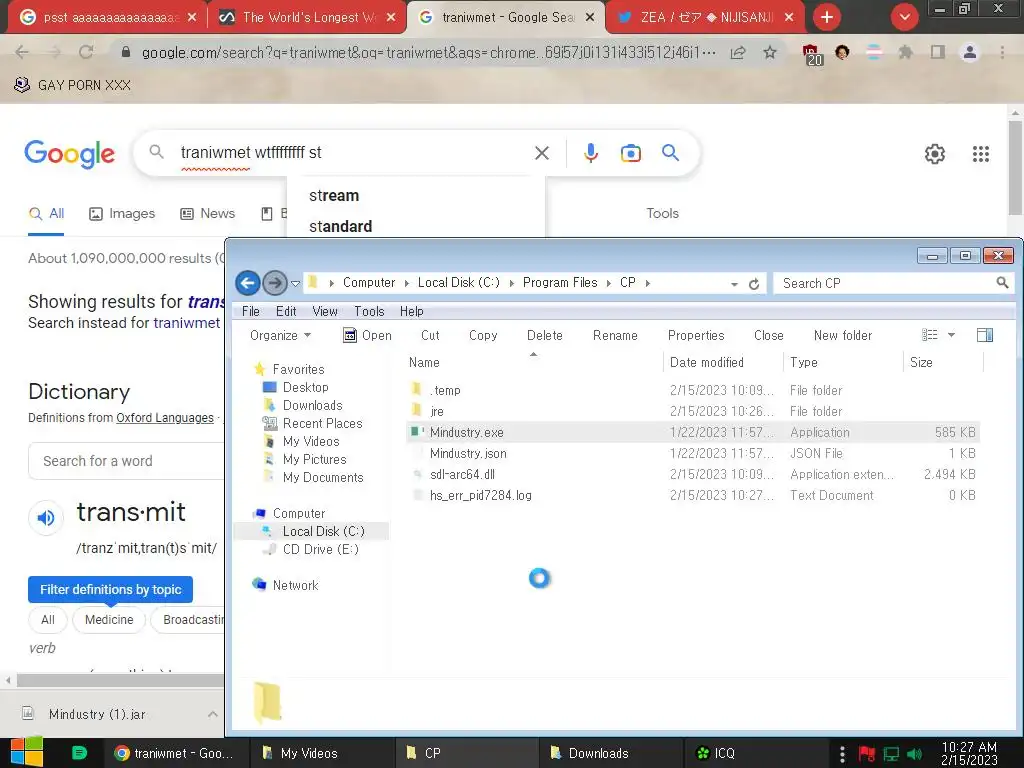Click the chevron after Program Files in breadcrumb
The width and height of the screenshot is (1024, 768).
608,283
